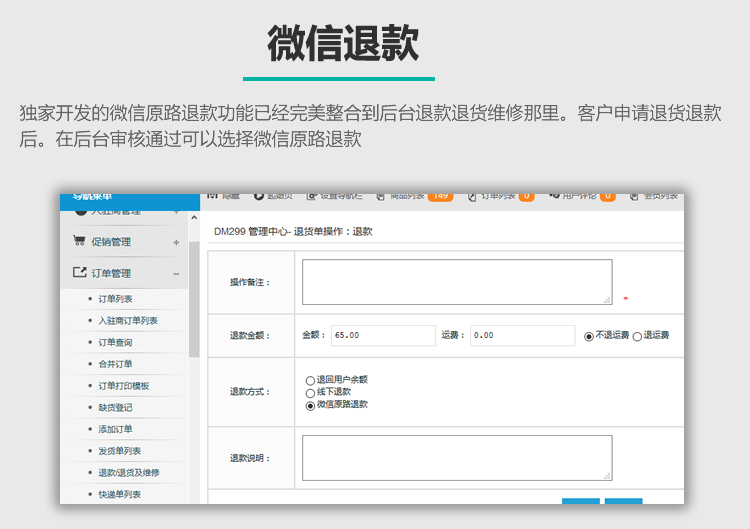Viewport: 750px width, 529px height.
Task: Click the orange 149 badge
Action: point(441,197)
